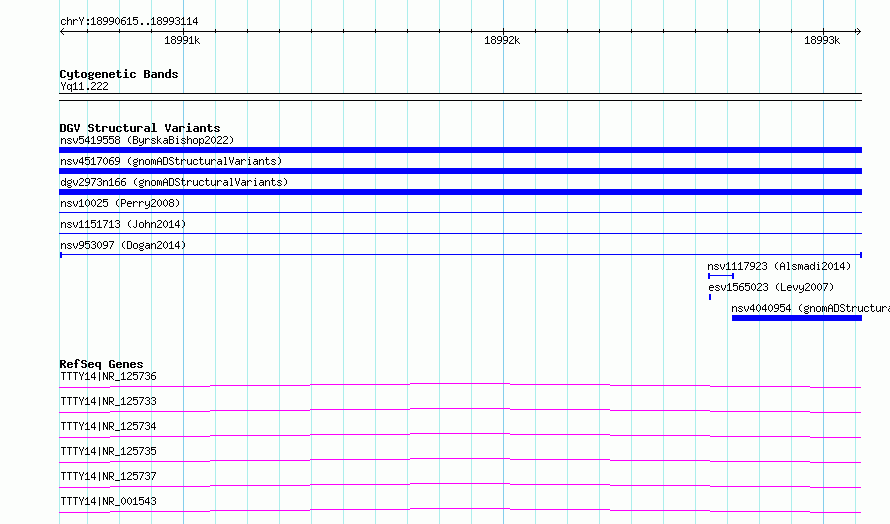
Task: Open variant nsv4040954 gnomAD label
Action: coord(810,308)
